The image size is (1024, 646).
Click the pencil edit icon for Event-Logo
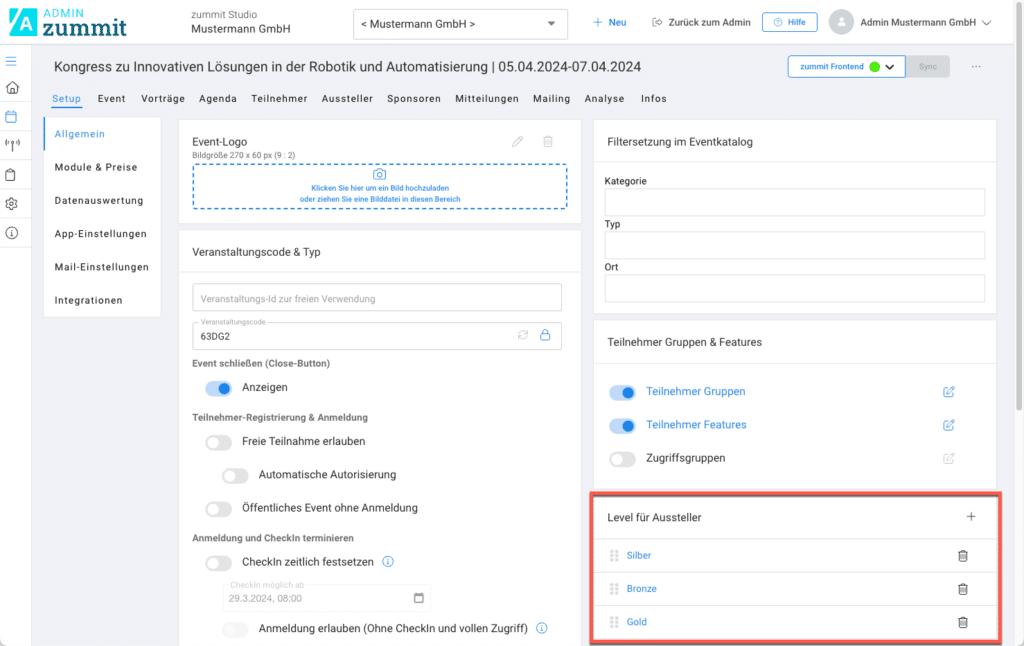pyautogui.click(x=517, y=142)
